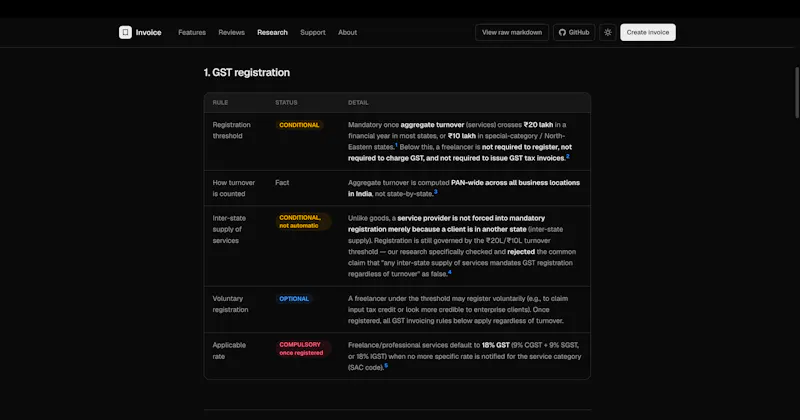
Task: Click the "1. GST registration" heading
Action: 247,72
